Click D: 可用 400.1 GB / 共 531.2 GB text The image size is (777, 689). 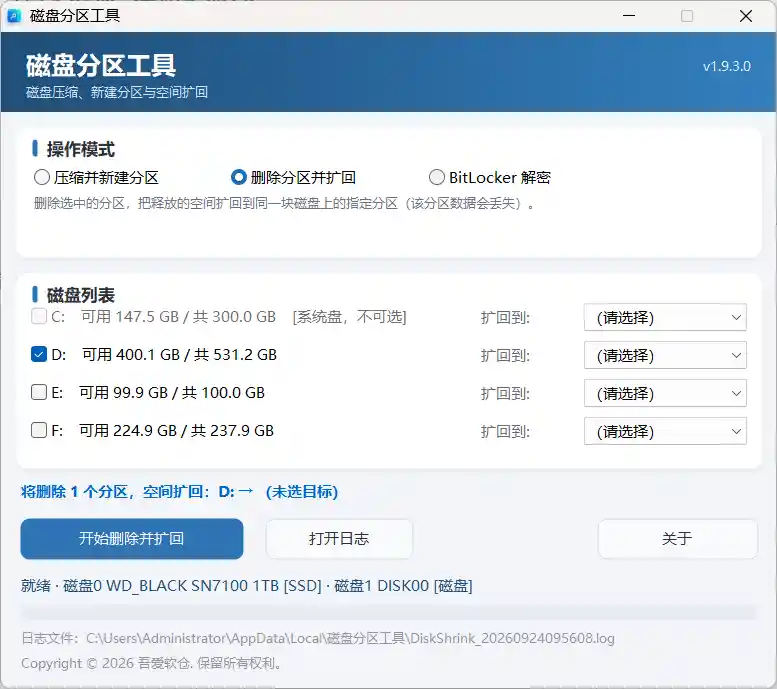click(165, 354)
